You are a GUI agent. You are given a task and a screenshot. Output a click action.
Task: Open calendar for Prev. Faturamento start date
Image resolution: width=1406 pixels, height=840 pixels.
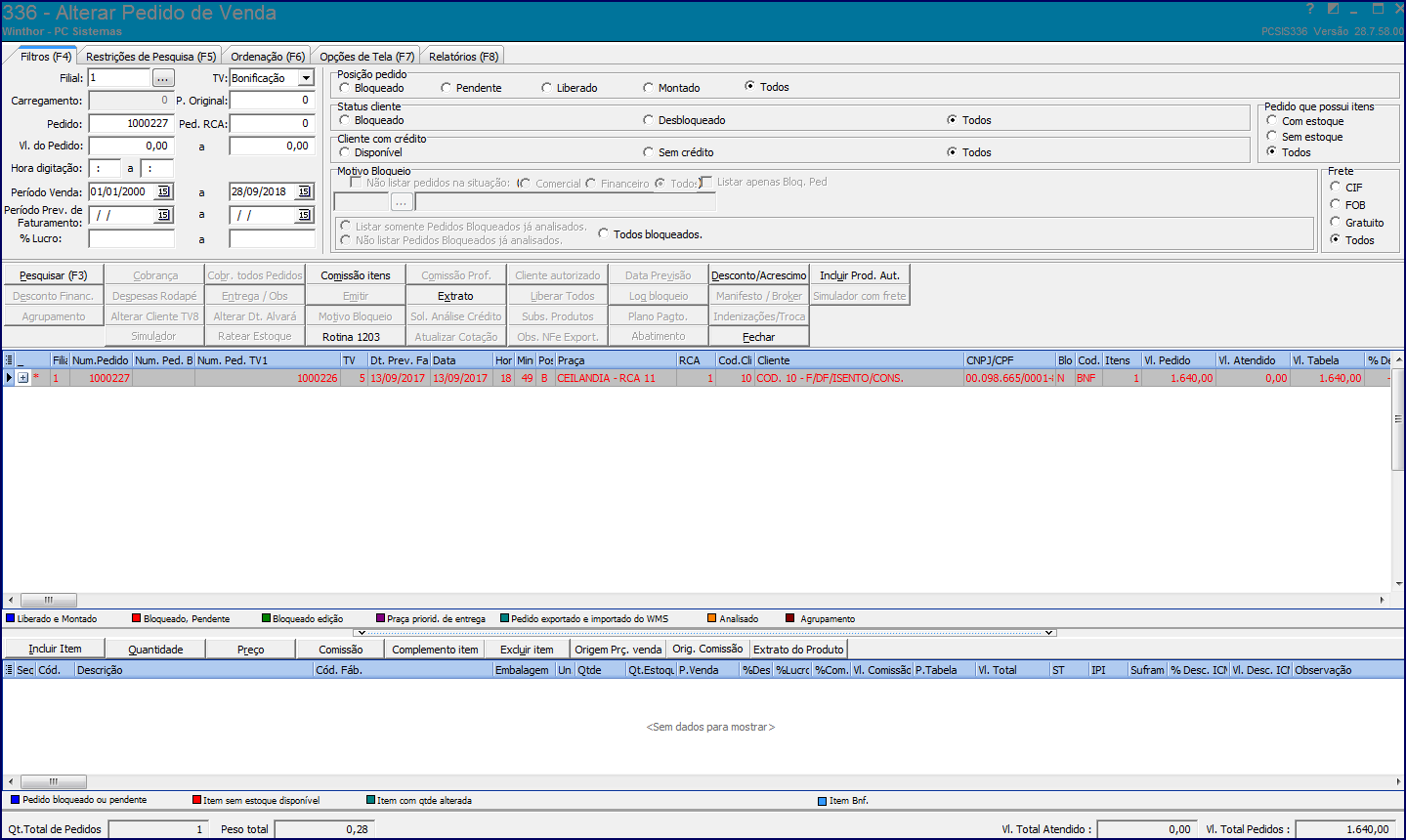[163, 215]
